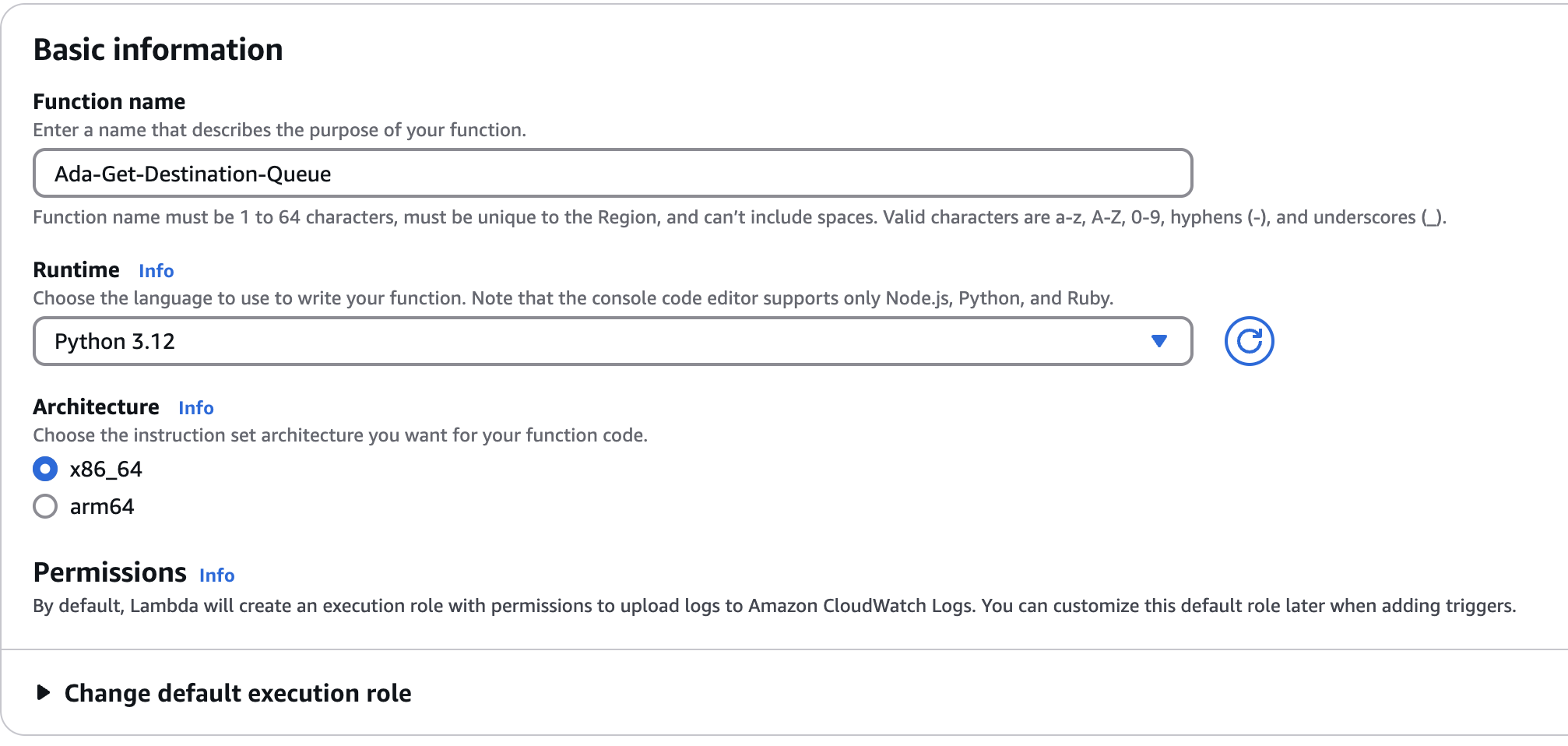This screenshot has height=746, width=1568.
Task: Click the Function name input field
Action: point(612,174)
